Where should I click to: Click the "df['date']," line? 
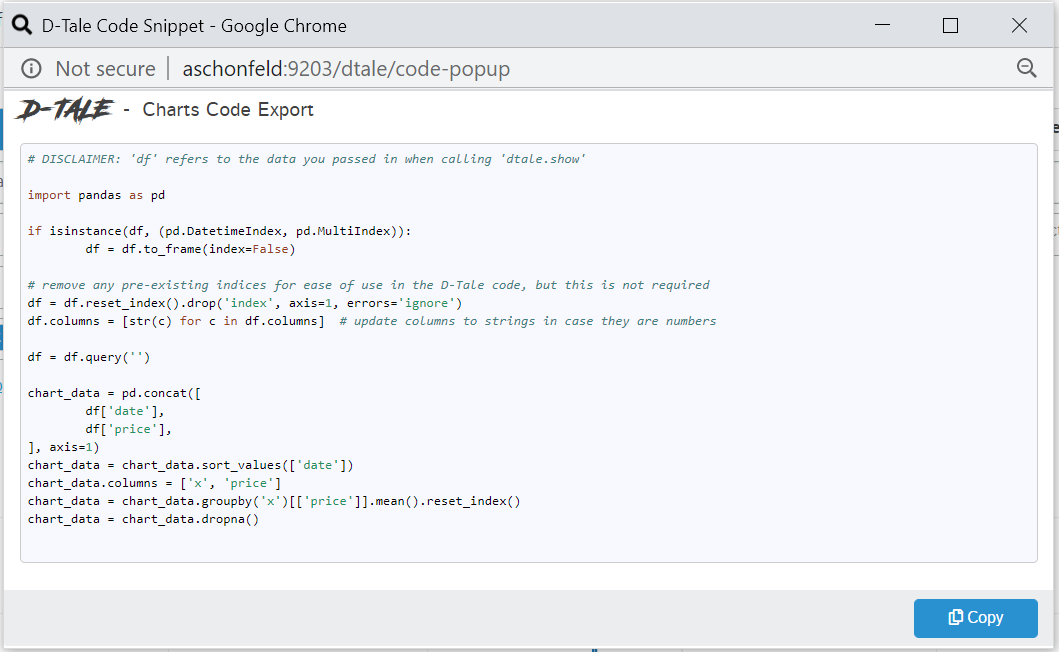(124, 411)
